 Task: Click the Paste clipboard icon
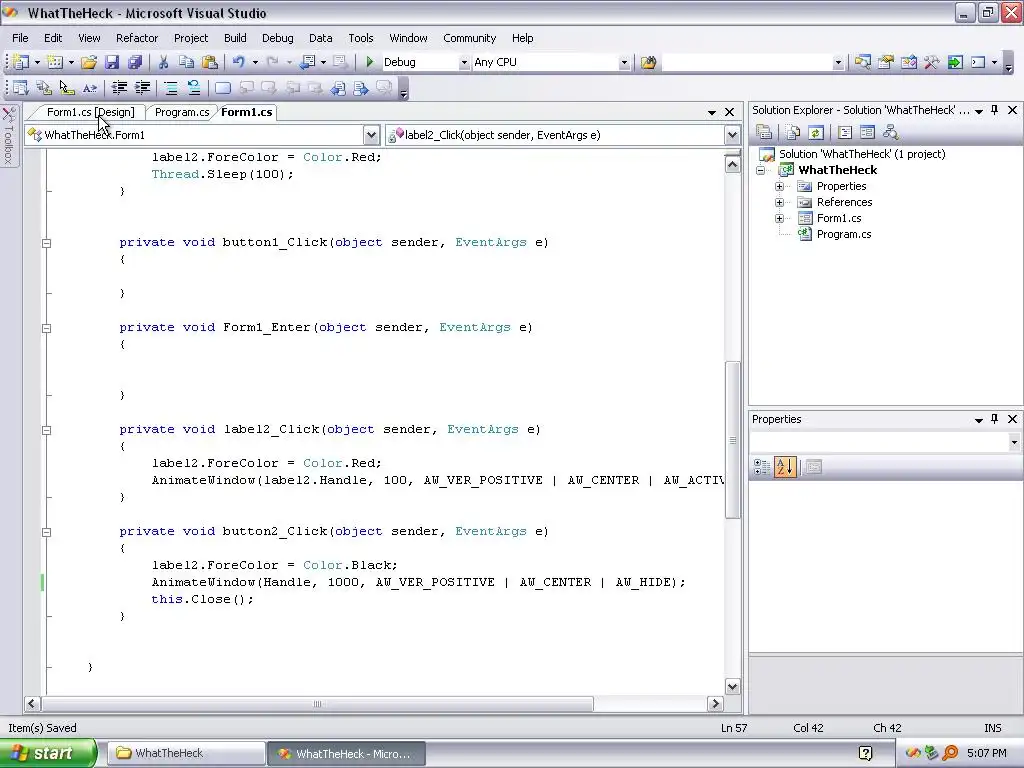point(210,62)
